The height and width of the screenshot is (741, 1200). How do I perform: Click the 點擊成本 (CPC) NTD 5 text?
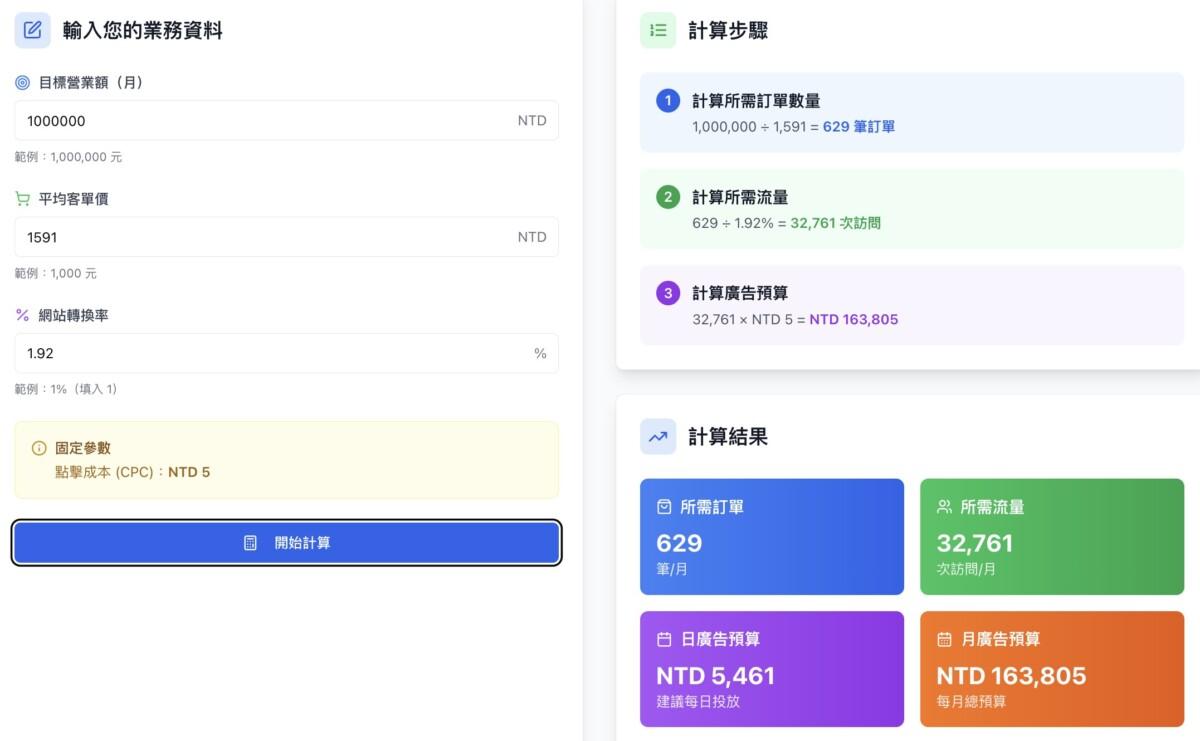click(132, 472)
